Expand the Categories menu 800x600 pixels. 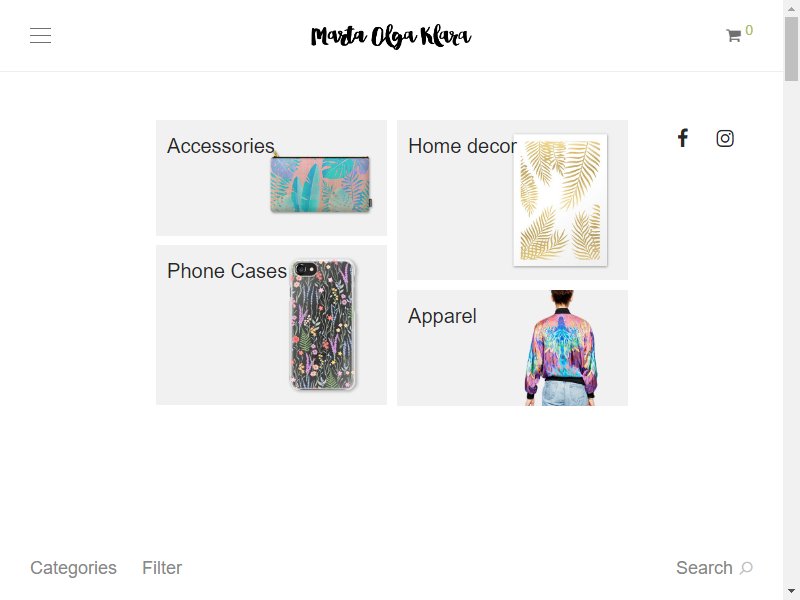[x=73, y=568]
